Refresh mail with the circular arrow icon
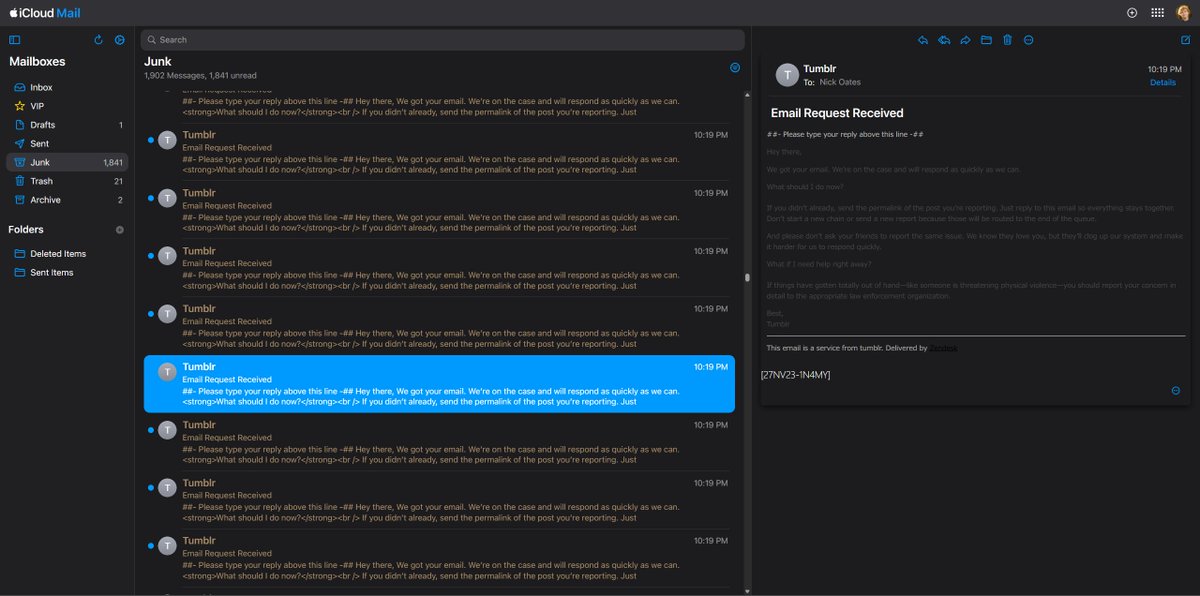Screen dimensions: 1200x596 [98, 40]
